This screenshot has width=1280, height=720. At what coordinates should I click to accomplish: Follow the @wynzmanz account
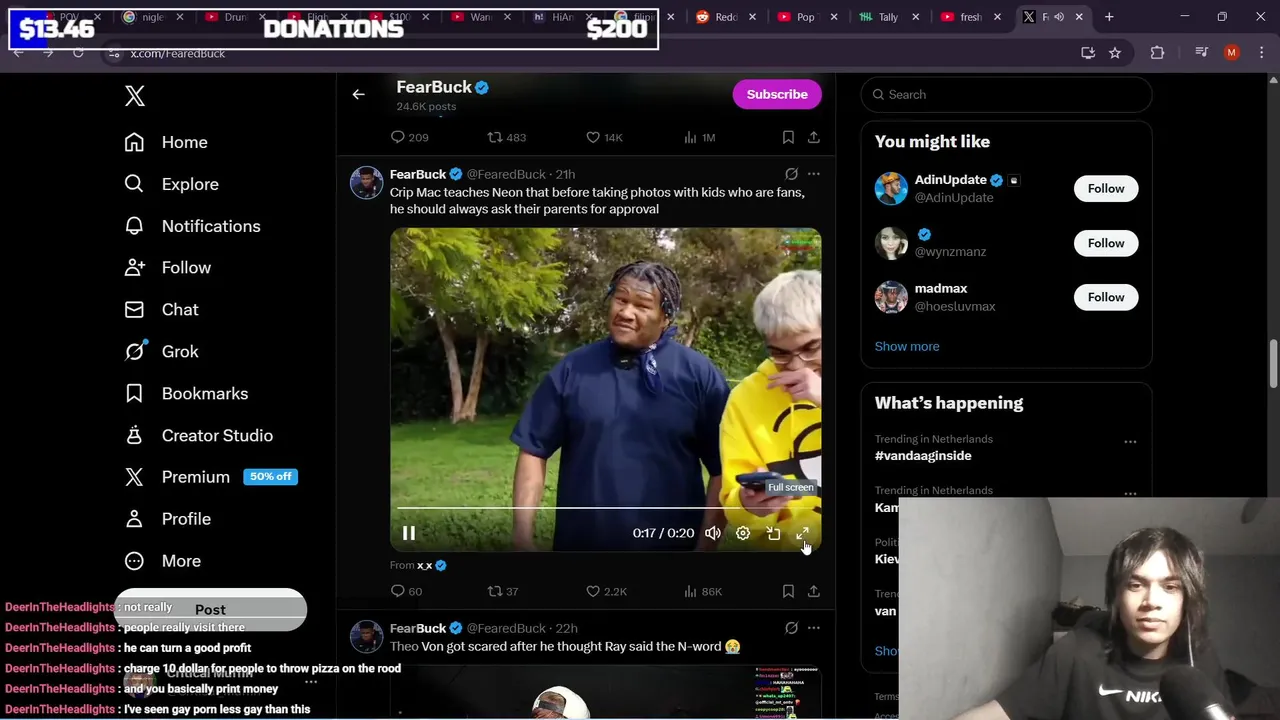(1106, 243)
